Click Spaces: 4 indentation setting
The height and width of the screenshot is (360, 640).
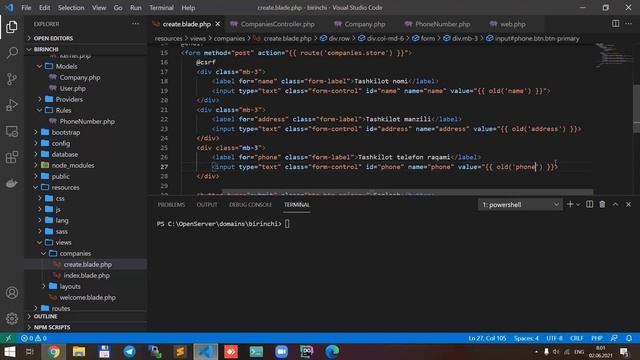(526, 338)
